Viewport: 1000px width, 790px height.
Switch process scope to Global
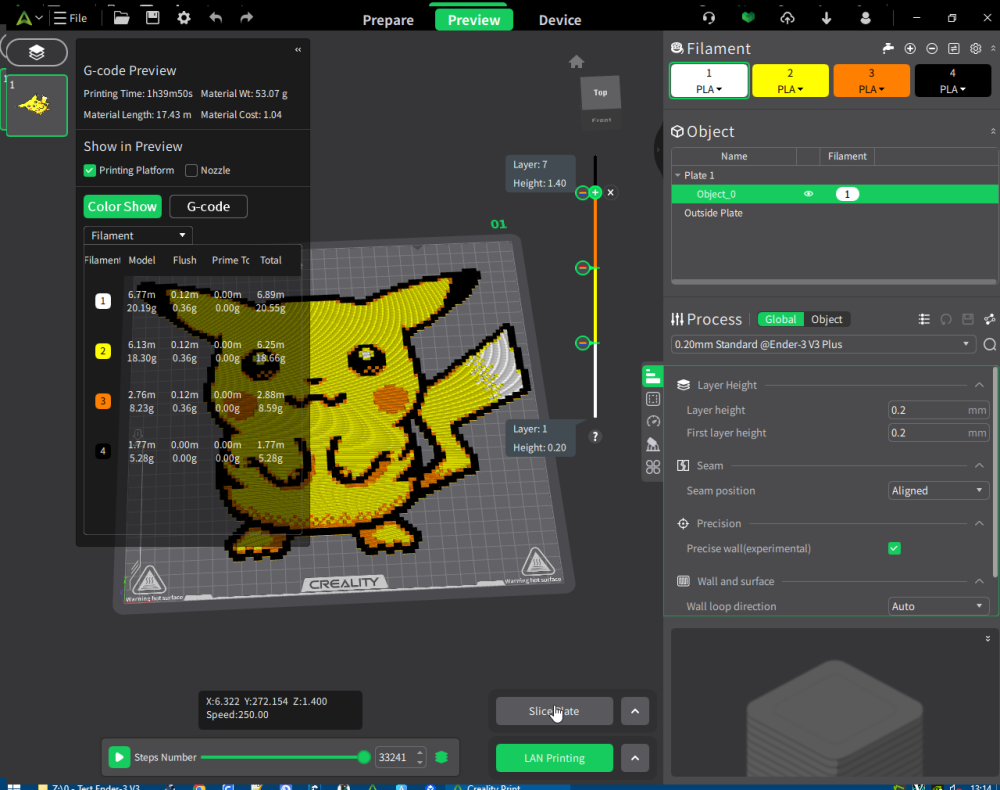(780, 319)
